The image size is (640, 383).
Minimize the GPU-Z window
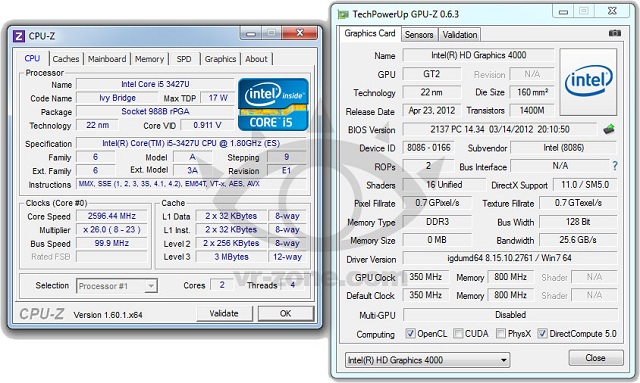coord(563,11)
